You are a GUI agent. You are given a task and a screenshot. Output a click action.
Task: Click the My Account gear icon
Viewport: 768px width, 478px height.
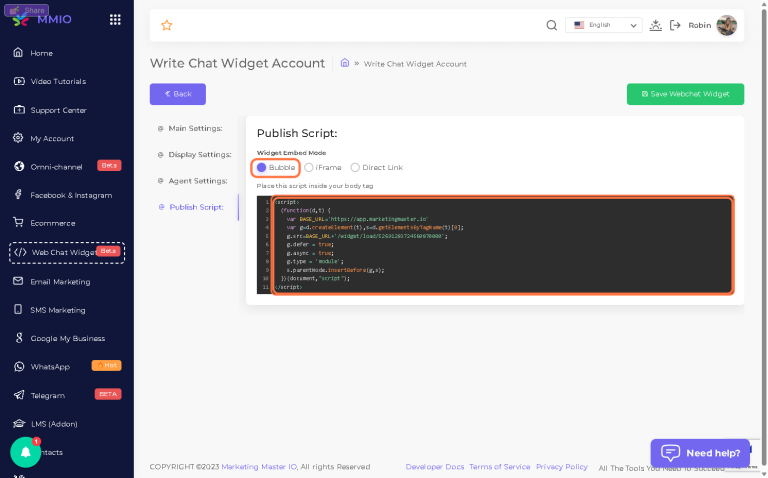[x=18, y=138]
